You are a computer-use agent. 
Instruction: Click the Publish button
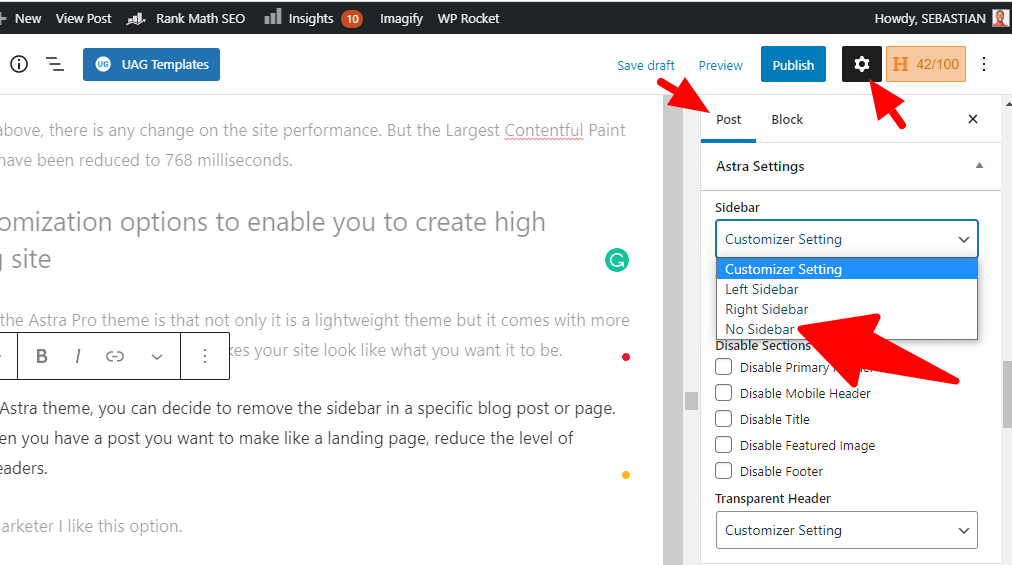click(793, 65)
